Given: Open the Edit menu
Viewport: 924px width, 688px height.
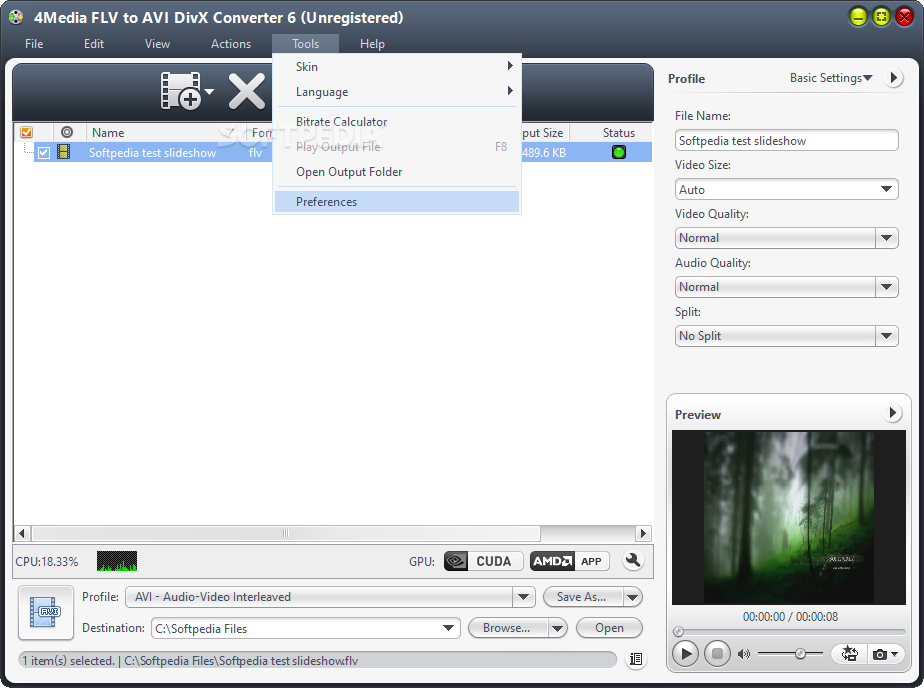Looking at the screenshot, I should (x=94, y=44).
